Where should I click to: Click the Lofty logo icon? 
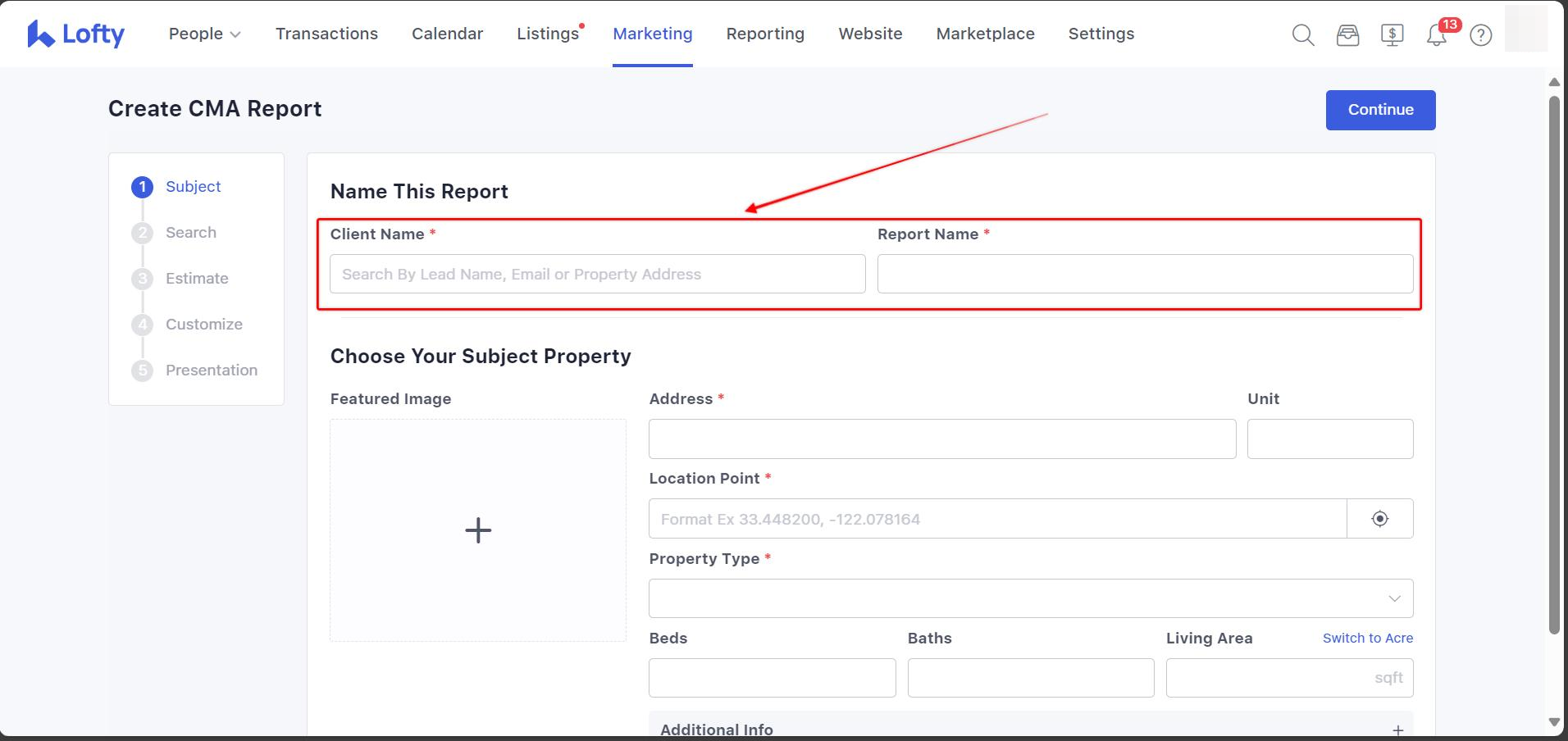(x=40, y=34)
